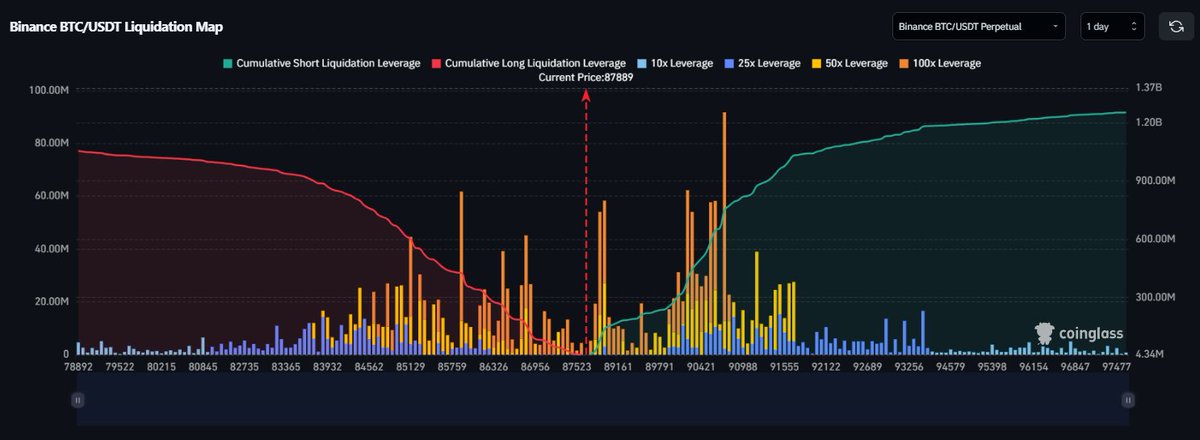
Task: Click the 80215 price axis label
Action: coord(161,368)
